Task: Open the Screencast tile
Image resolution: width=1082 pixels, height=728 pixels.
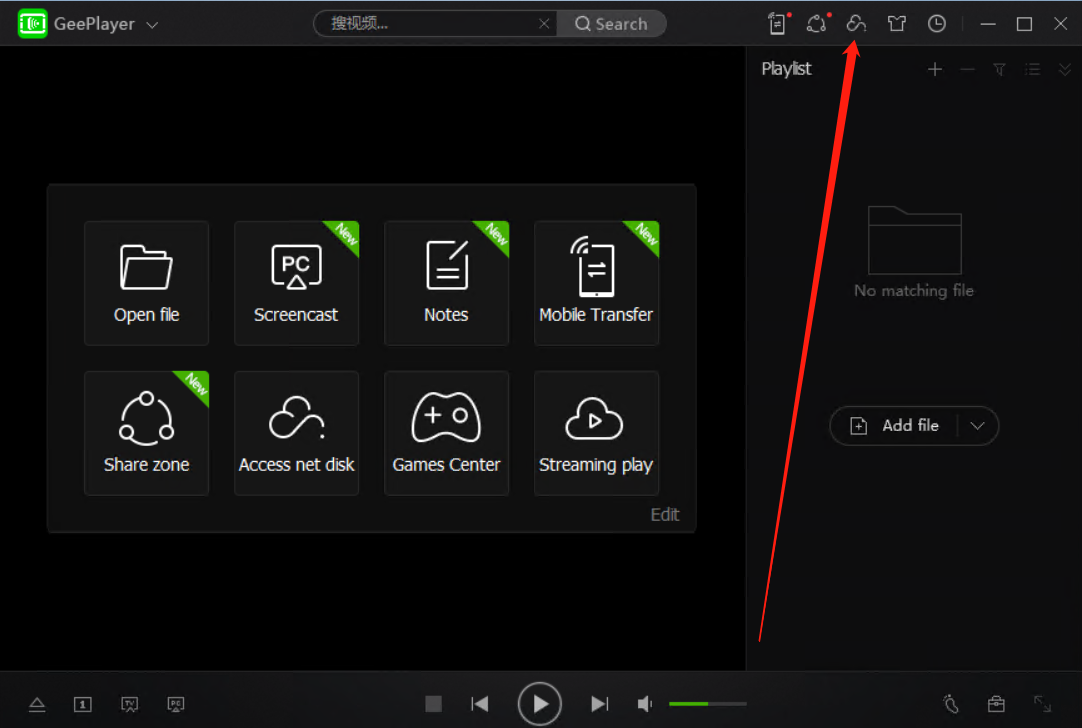Action: 296,283
